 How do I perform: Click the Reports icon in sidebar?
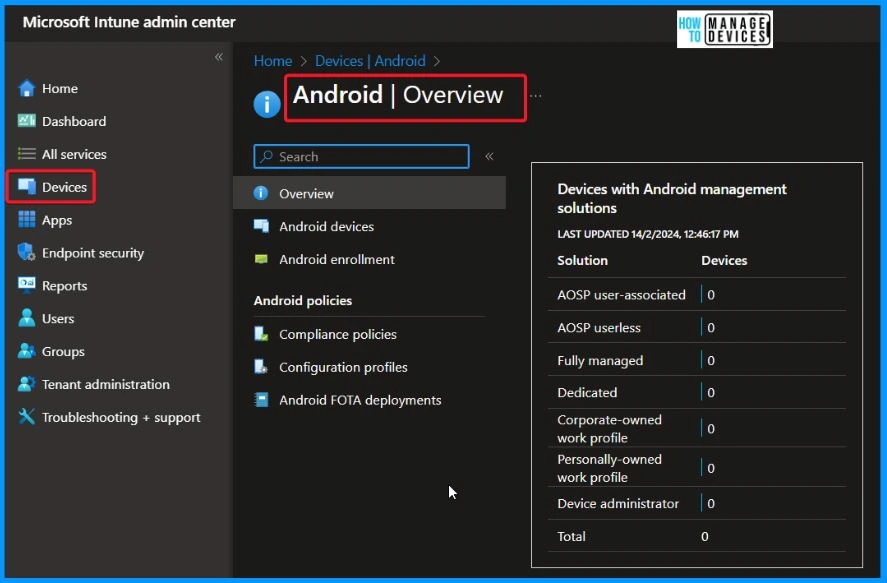(x=27, y=285)
